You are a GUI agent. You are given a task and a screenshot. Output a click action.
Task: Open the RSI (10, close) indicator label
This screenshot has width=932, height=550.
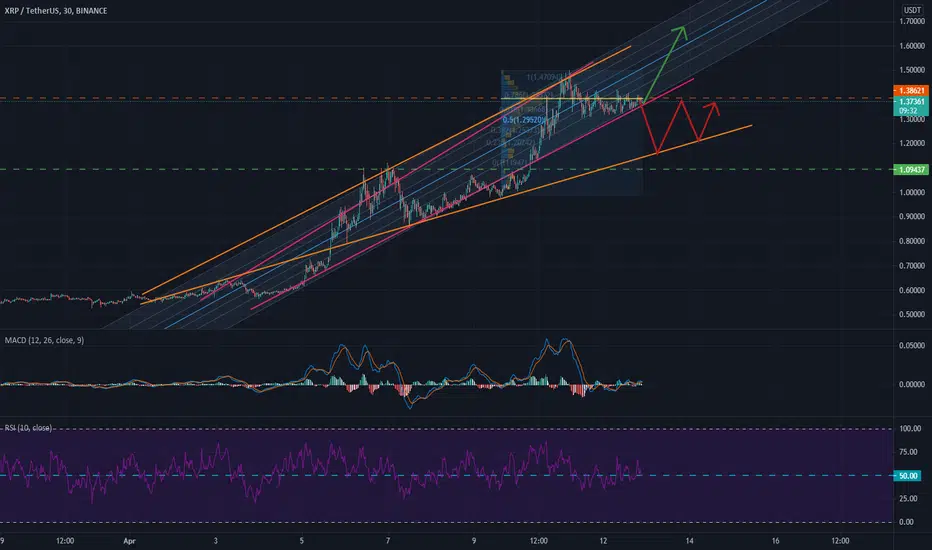28,428
